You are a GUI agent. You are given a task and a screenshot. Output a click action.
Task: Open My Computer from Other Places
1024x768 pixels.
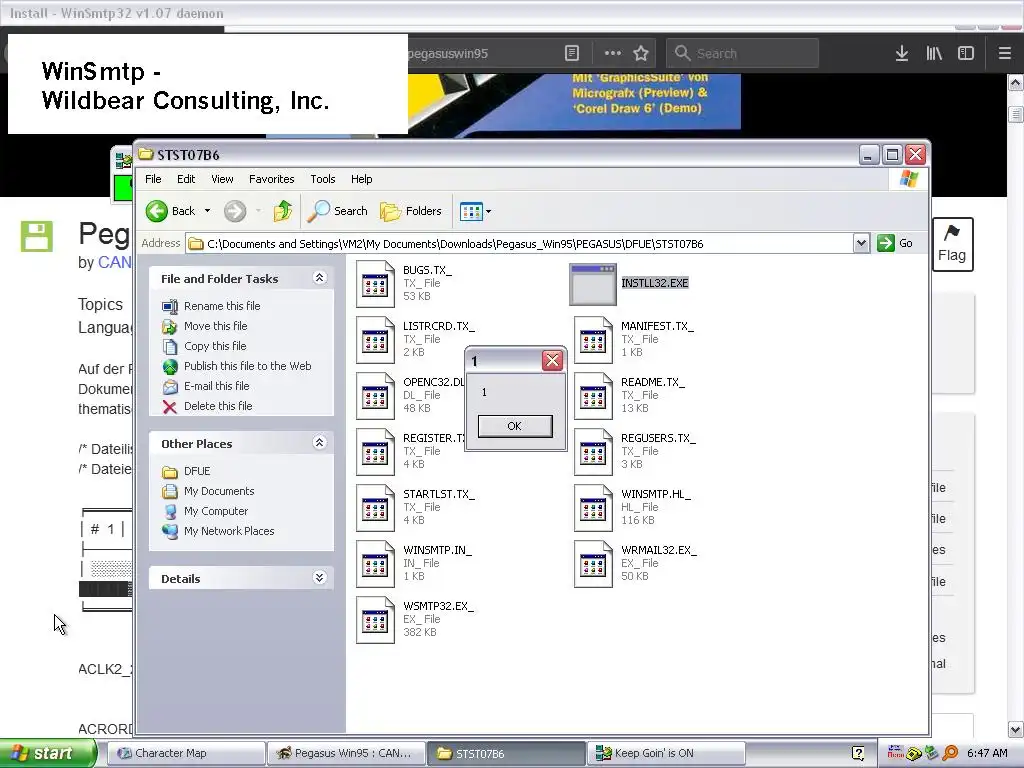click(x=216, y=511)
